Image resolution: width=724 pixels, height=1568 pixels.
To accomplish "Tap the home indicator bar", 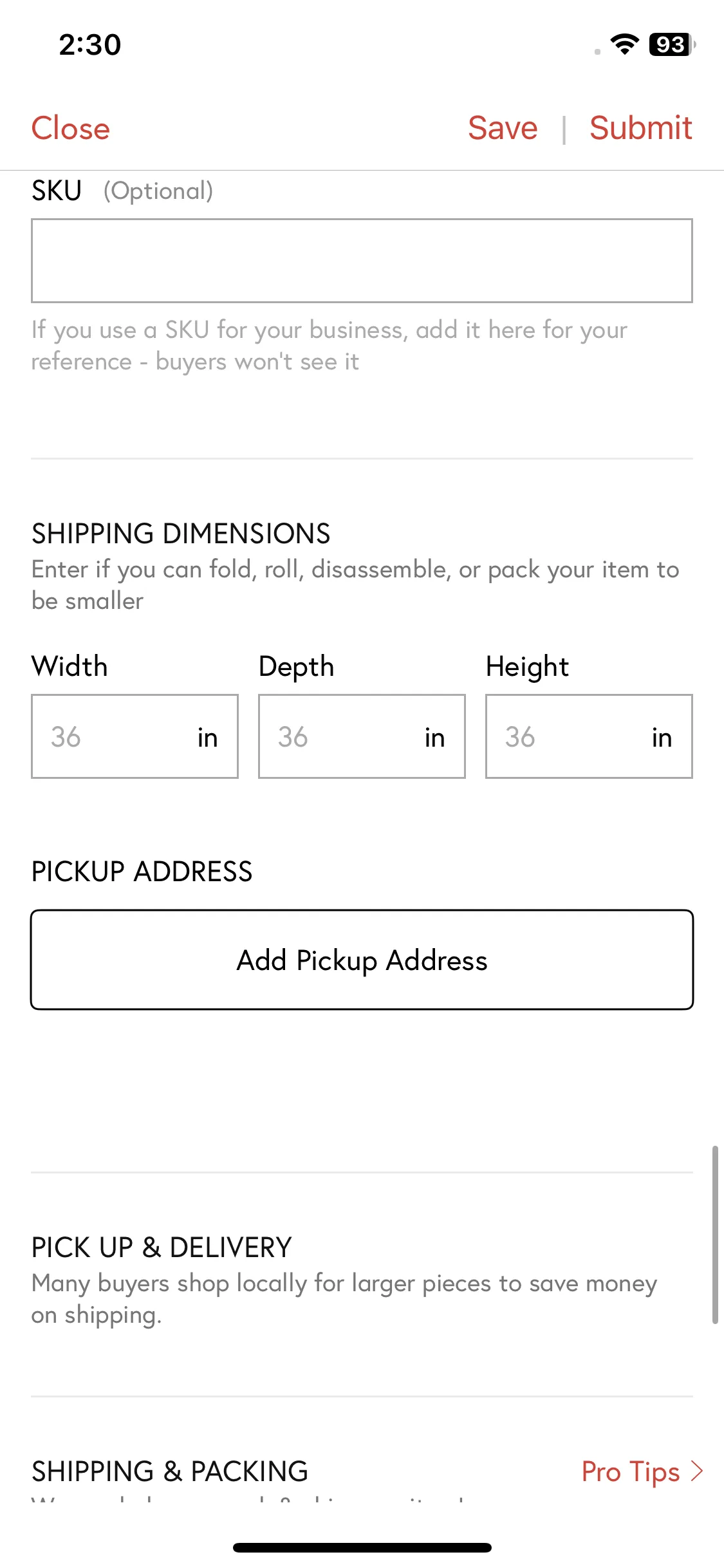I will 362,1547.
